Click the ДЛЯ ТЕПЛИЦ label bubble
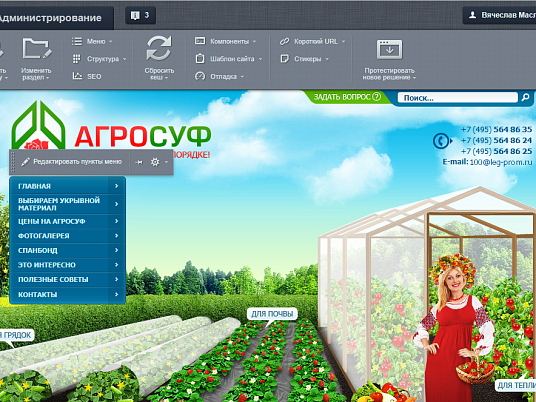The height and width of the screenshot is (402, 536). [516, 385]
